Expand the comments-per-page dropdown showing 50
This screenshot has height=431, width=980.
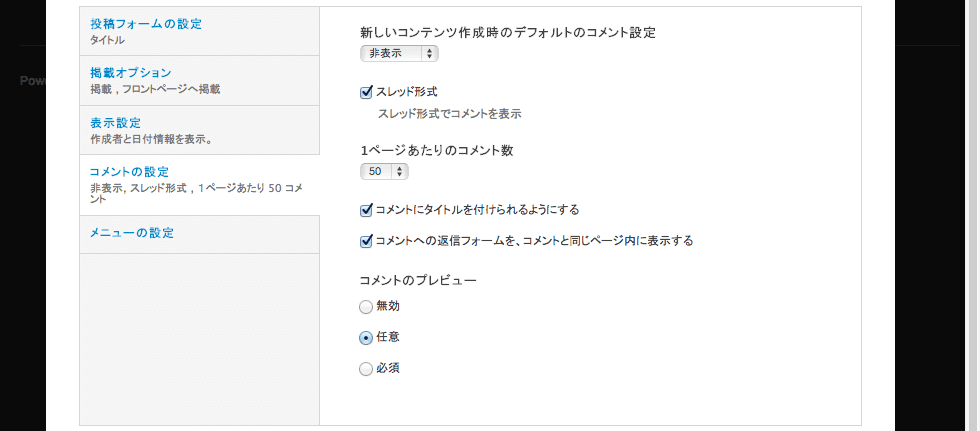(384, 172)
